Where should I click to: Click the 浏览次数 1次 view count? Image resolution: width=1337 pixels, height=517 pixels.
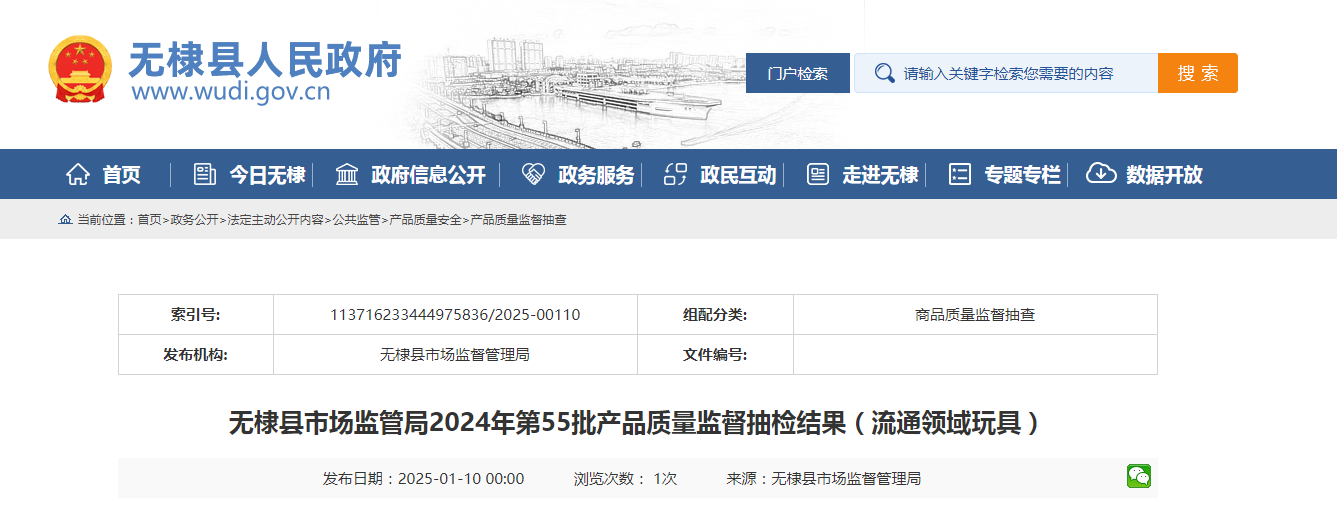click(x=625, y=478)
